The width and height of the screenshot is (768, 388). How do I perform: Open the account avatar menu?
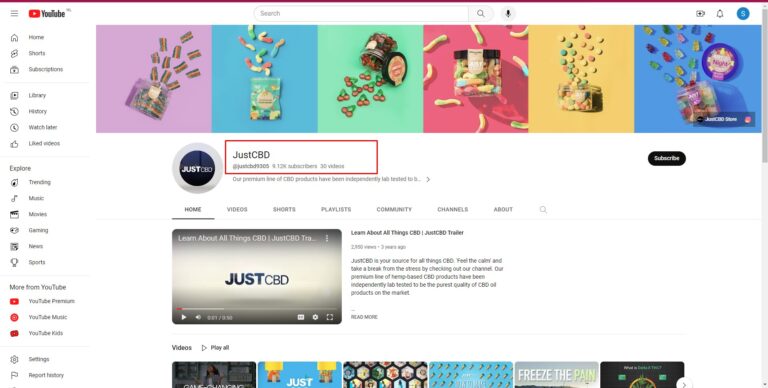(x=743, y=14)
